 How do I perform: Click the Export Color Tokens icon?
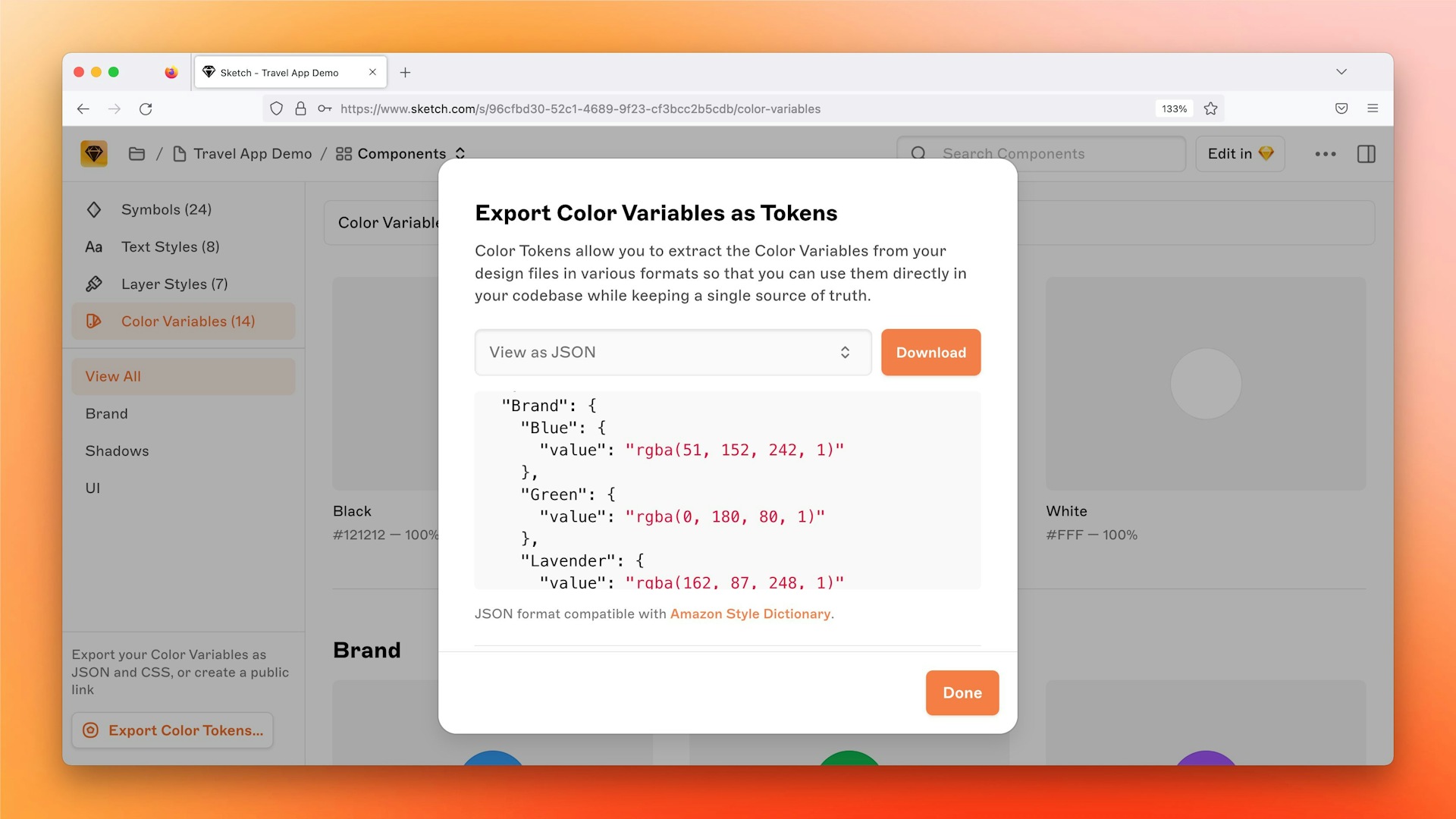[92, 730]
